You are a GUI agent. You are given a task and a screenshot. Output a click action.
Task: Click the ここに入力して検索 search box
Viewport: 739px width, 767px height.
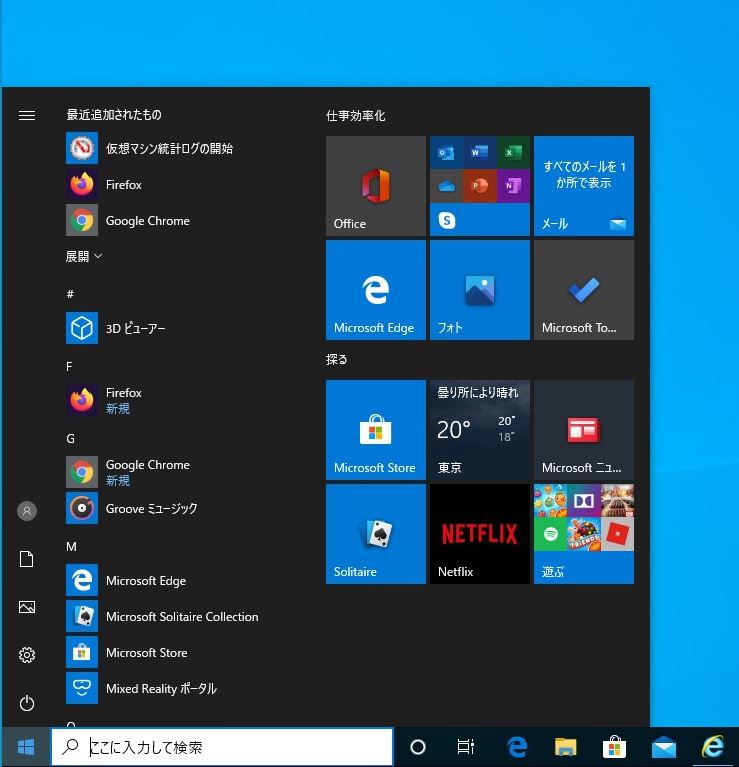222,747
